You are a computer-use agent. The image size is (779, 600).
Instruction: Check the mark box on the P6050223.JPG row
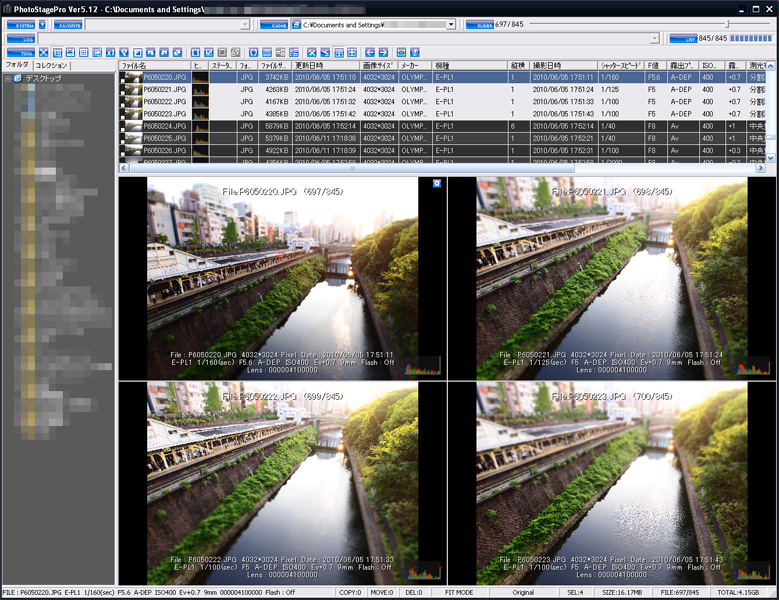click(x=122, y=116)
